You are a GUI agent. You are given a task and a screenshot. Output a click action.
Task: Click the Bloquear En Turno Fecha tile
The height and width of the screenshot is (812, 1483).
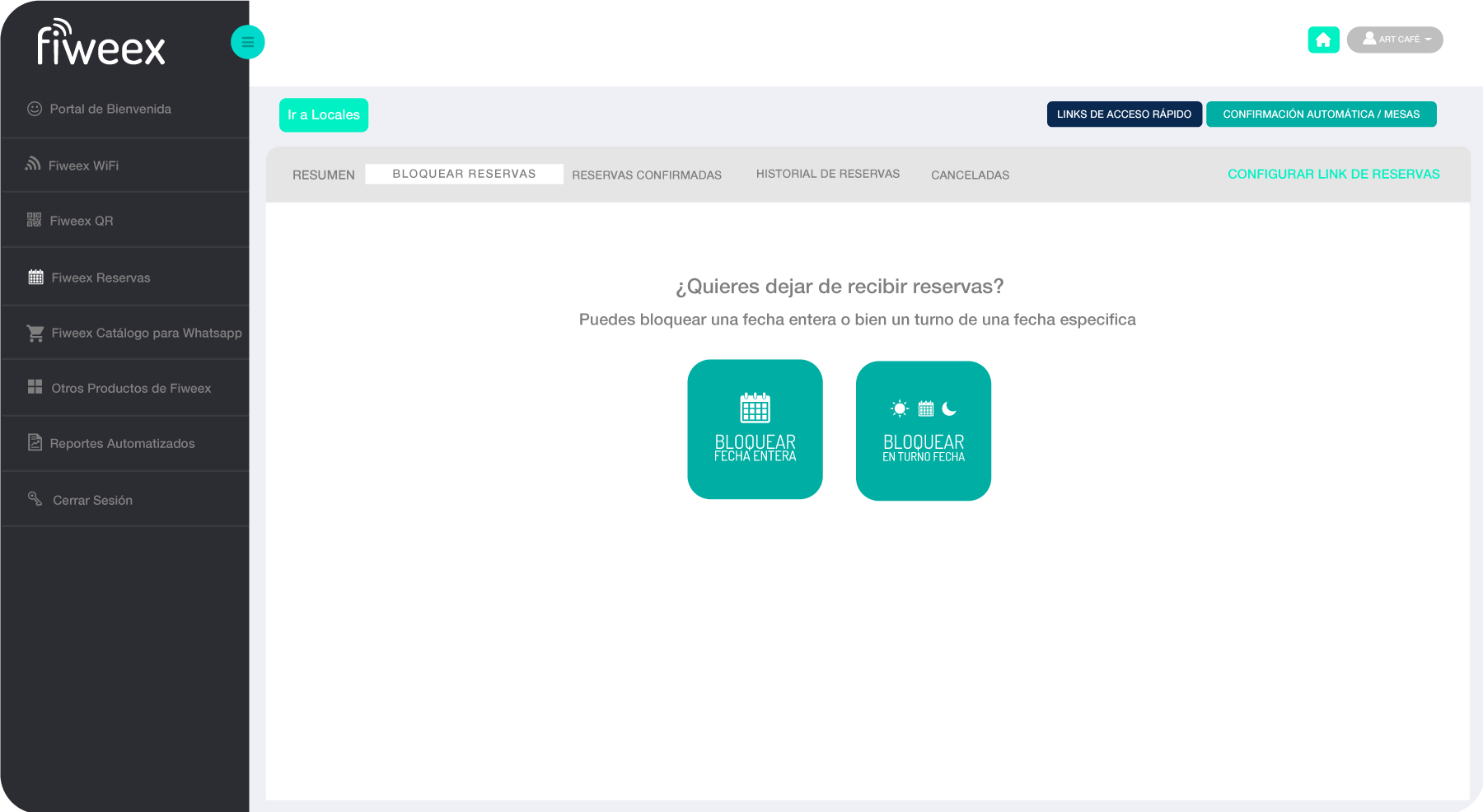point(923,431)
